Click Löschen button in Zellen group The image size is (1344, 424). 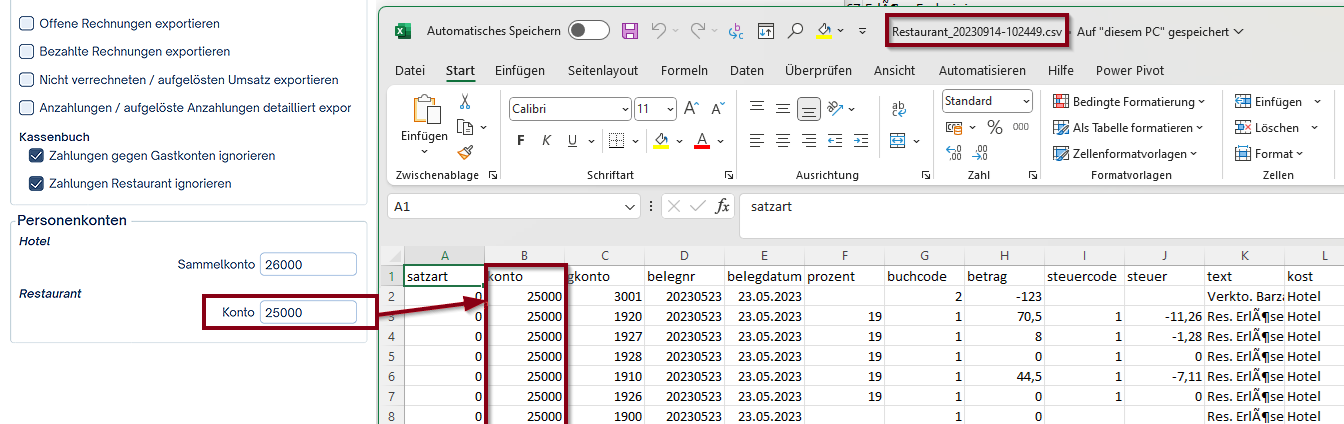point(1268,127)
